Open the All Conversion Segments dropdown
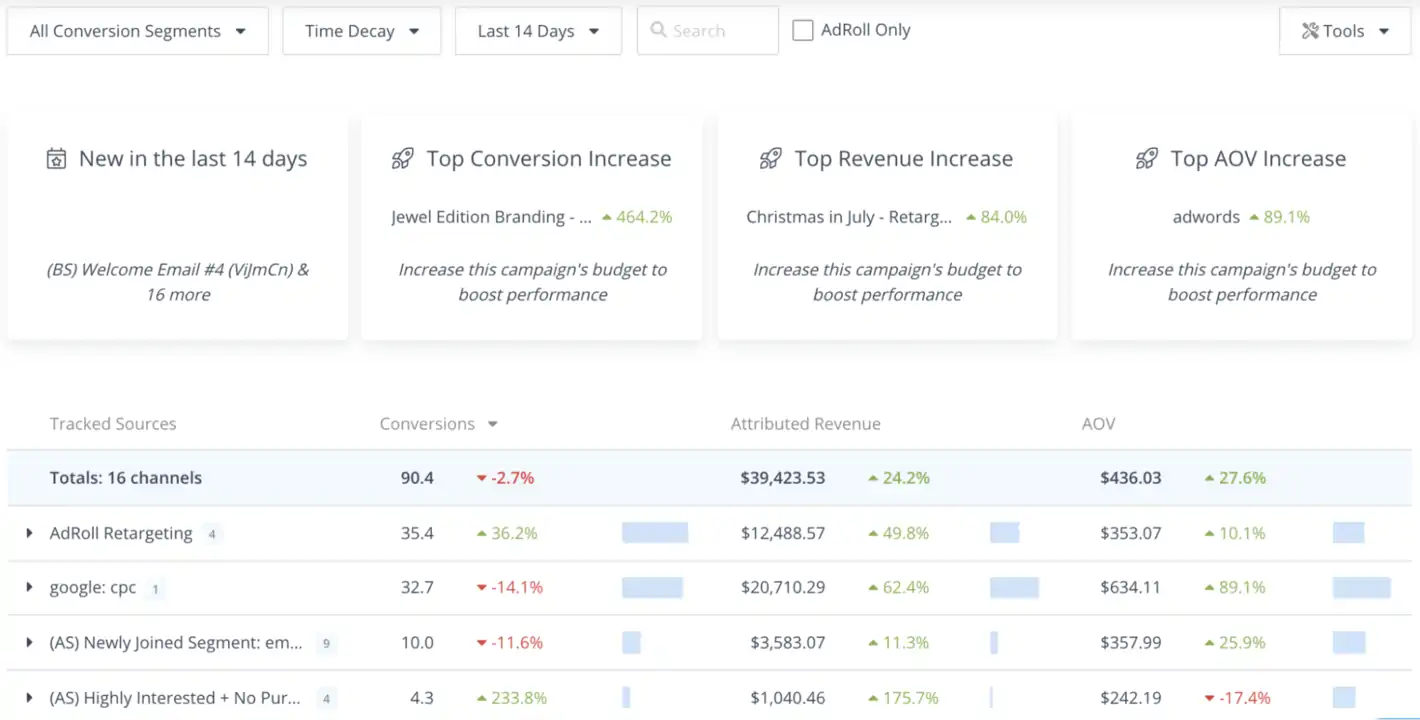Viewport: 1420px width, 720px height. pos(137,30)
